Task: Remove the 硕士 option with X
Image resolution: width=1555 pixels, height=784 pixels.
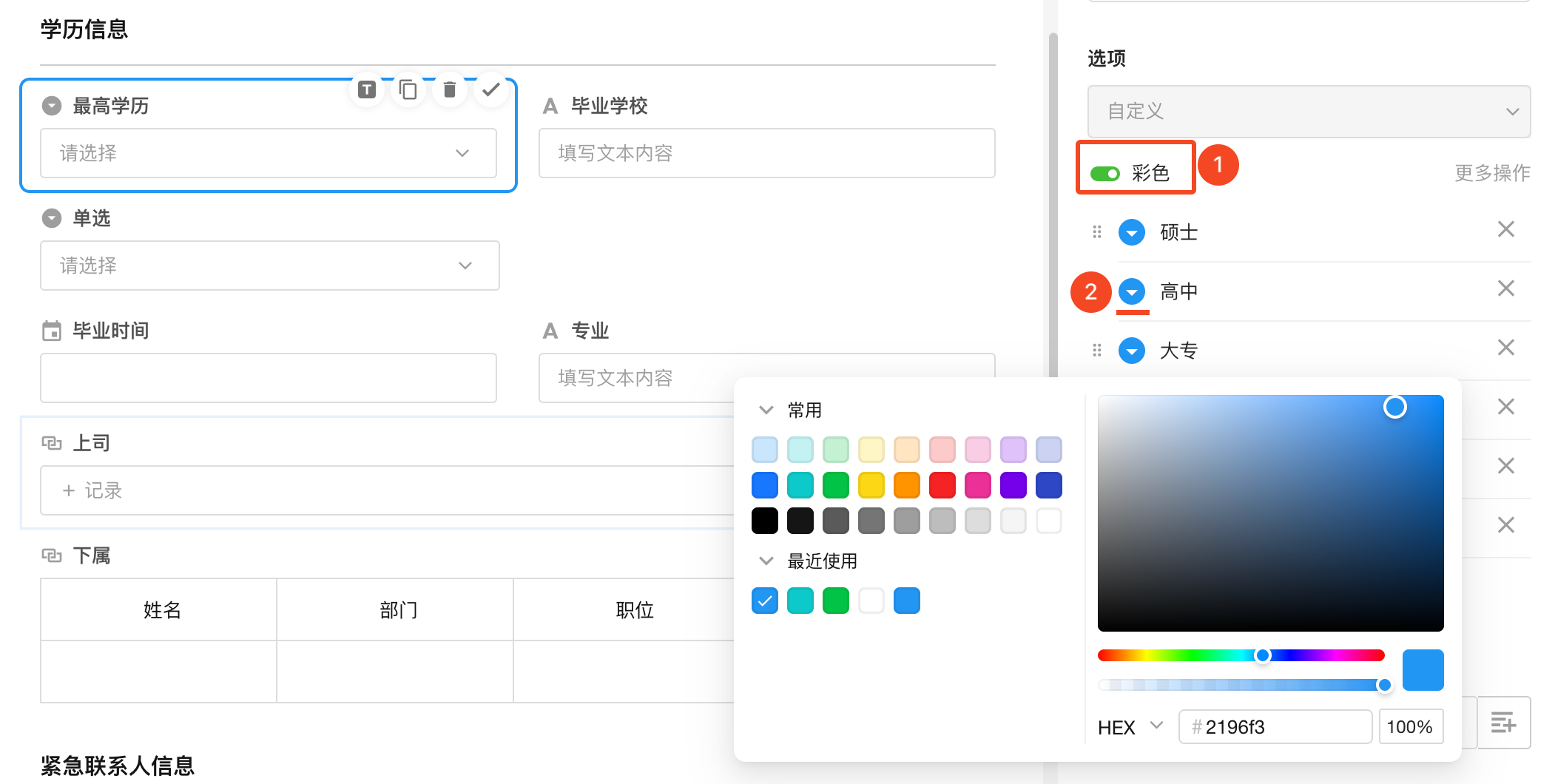Action: point(1505,230)
